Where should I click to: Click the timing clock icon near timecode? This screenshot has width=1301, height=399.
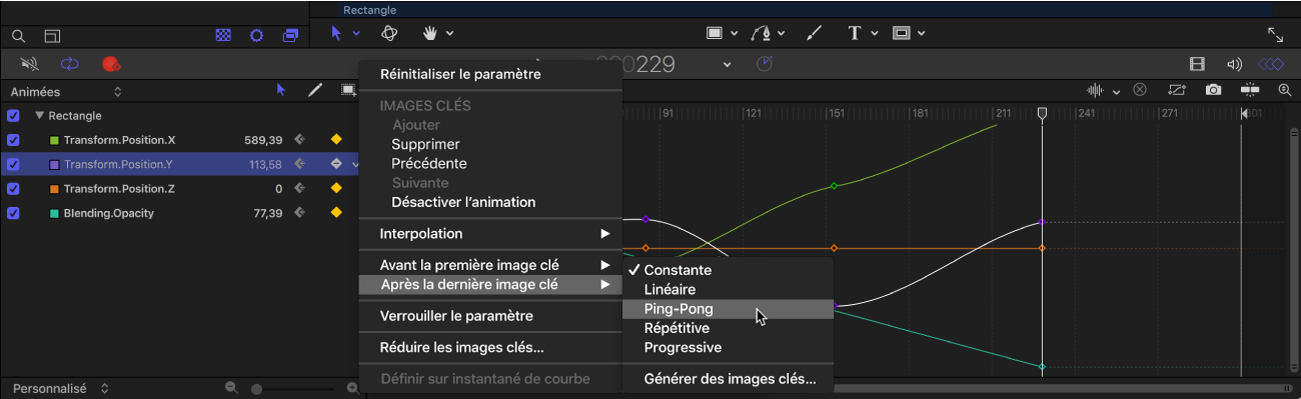pos(764,64)
